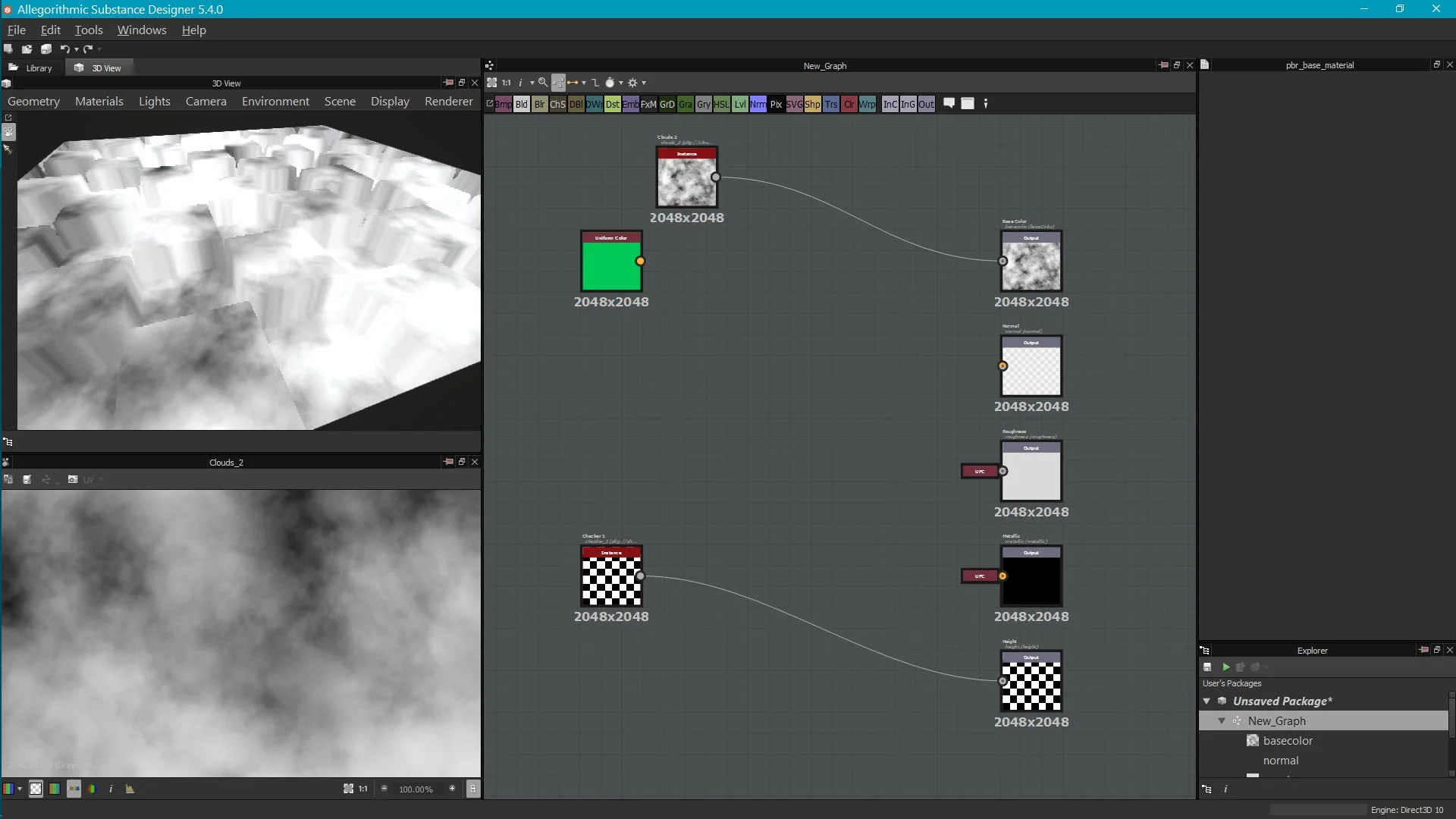Add a Warp (Wrp) node
The image size is (1456, 819).
(868, 105)
